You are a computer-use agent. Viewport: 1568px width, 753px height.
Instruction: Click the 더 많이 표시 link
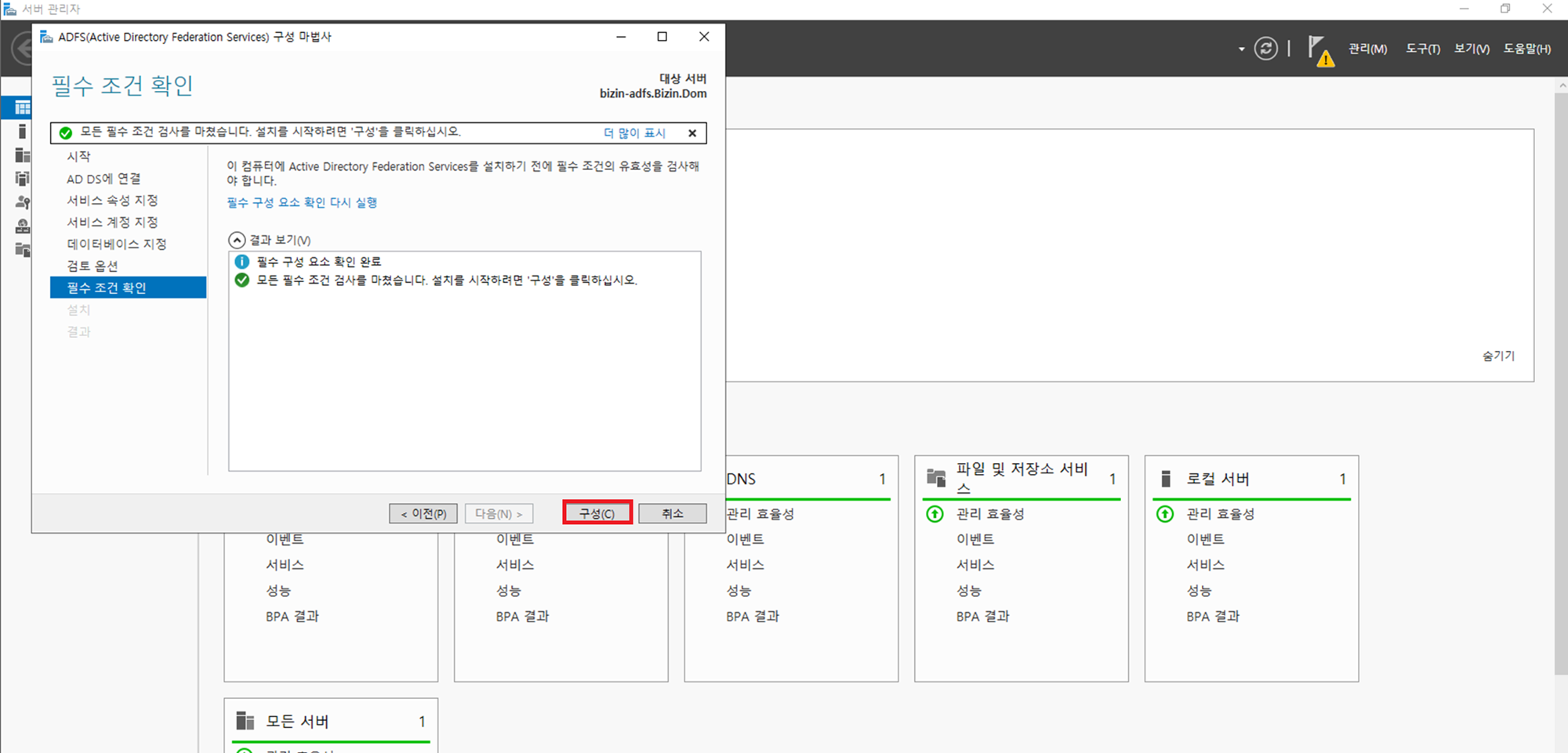tap(634, 133)
